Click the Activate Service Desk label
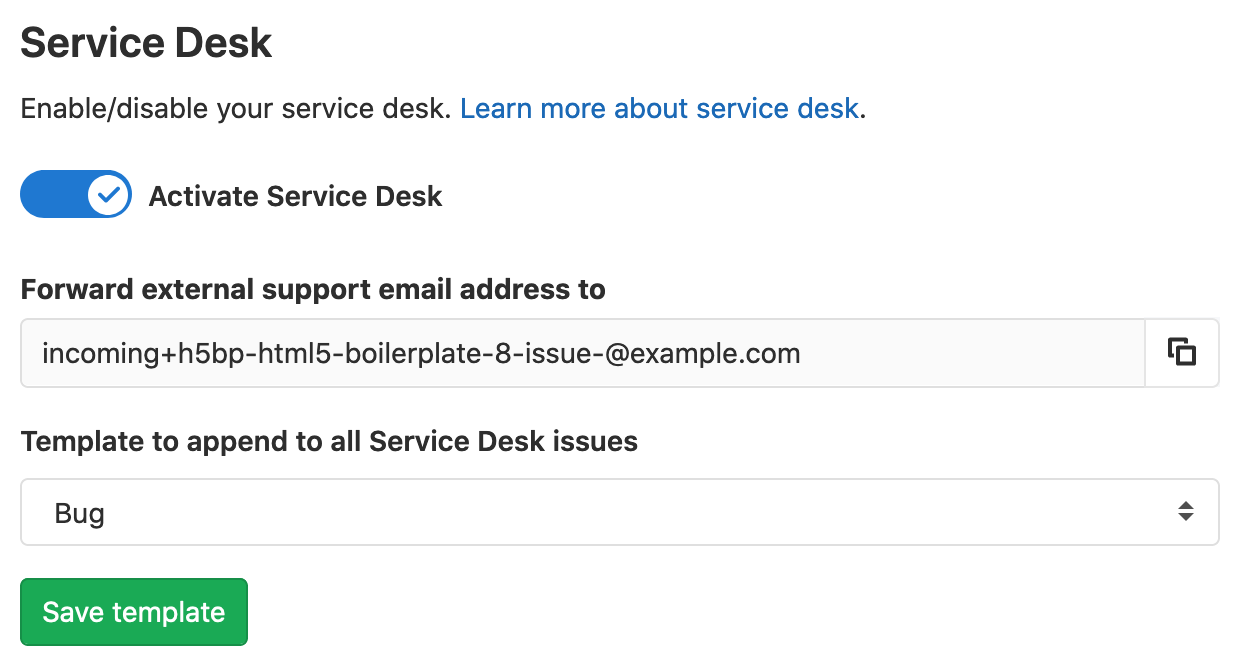This screenshot has width=1246, height=668. tap(295, 196)
